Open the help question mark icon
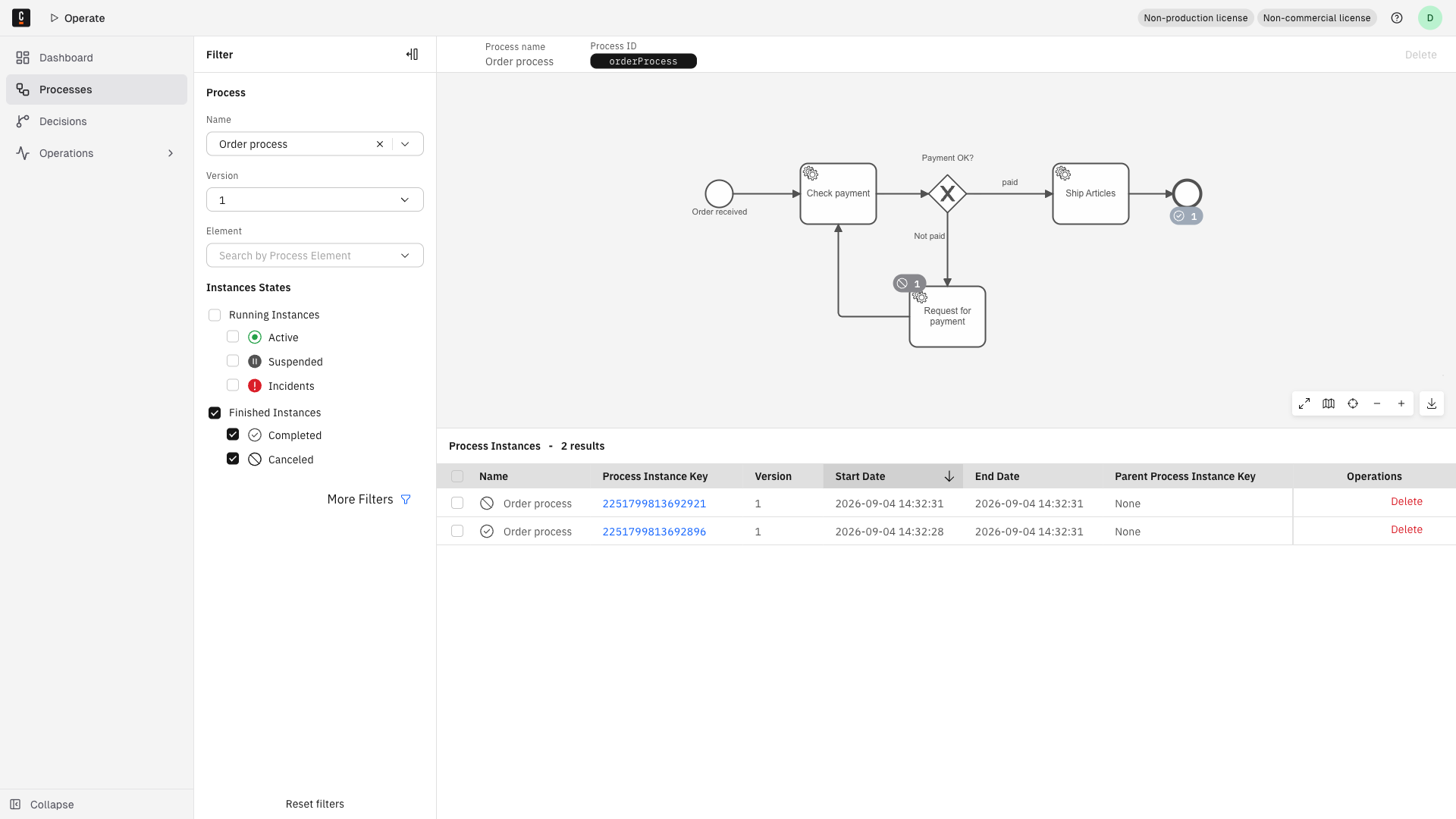Viewport: 1456px width, 819px height. click(1397, 18)
